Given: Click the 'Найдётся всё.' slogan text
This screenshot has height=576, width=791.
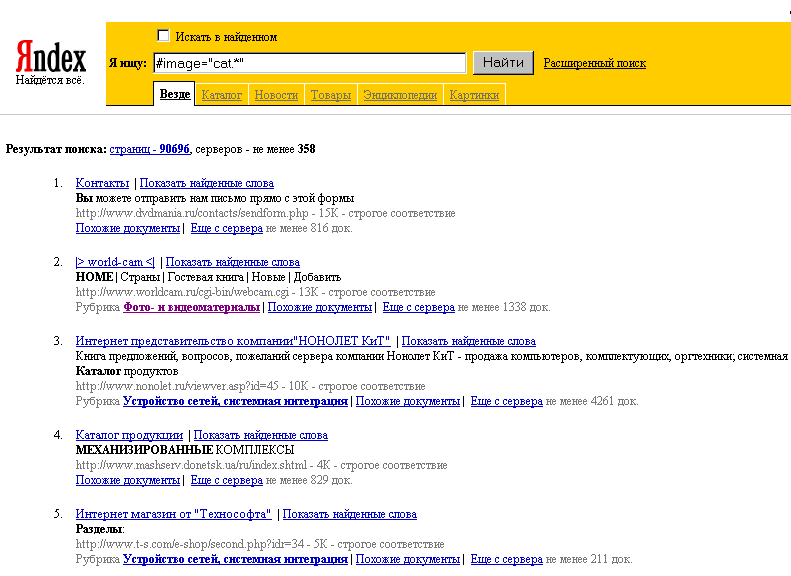Looking at the screenshot, I should (x=50, y=80).
